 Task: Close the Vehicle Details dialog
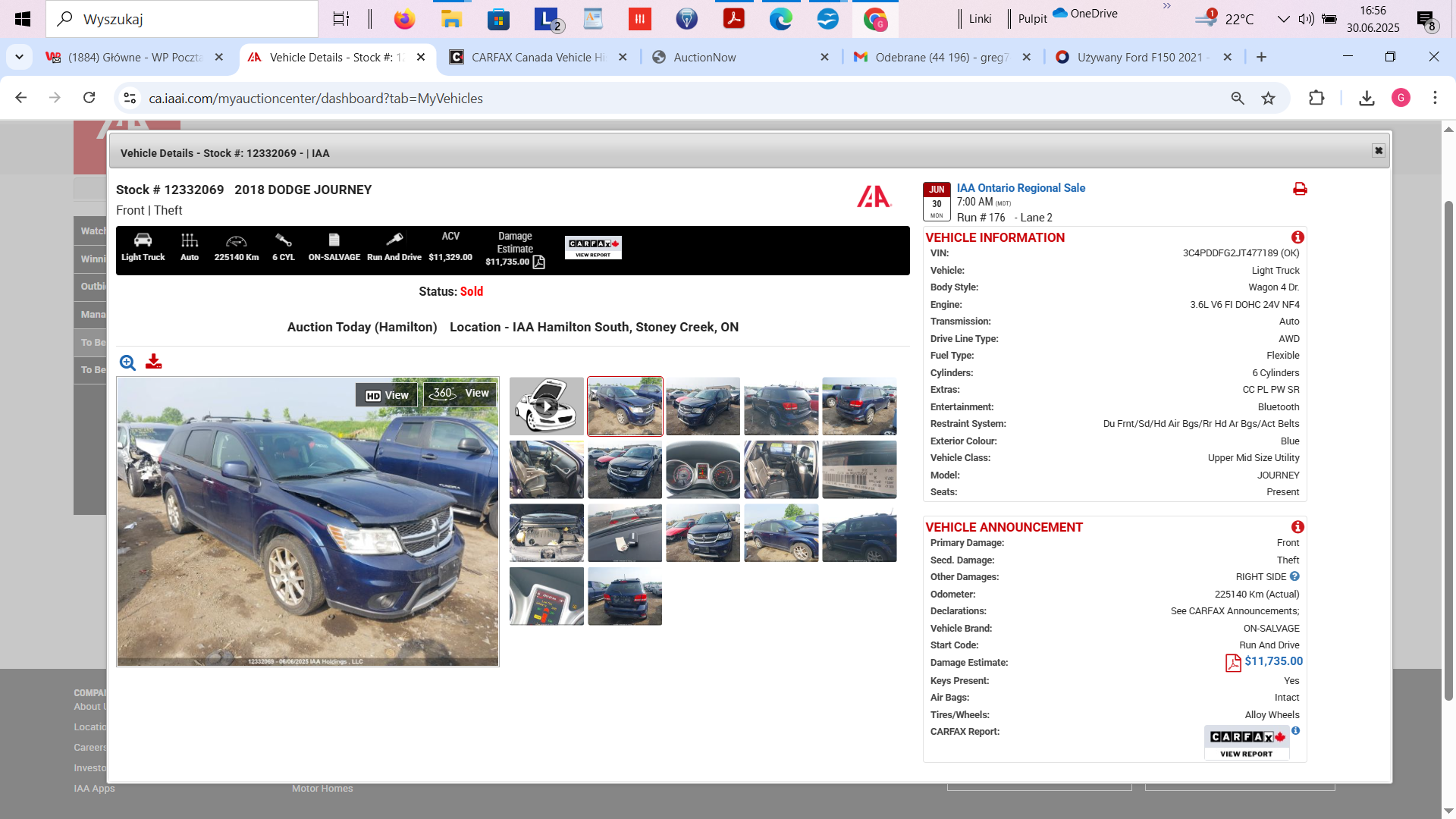(x=1379, y=151)
